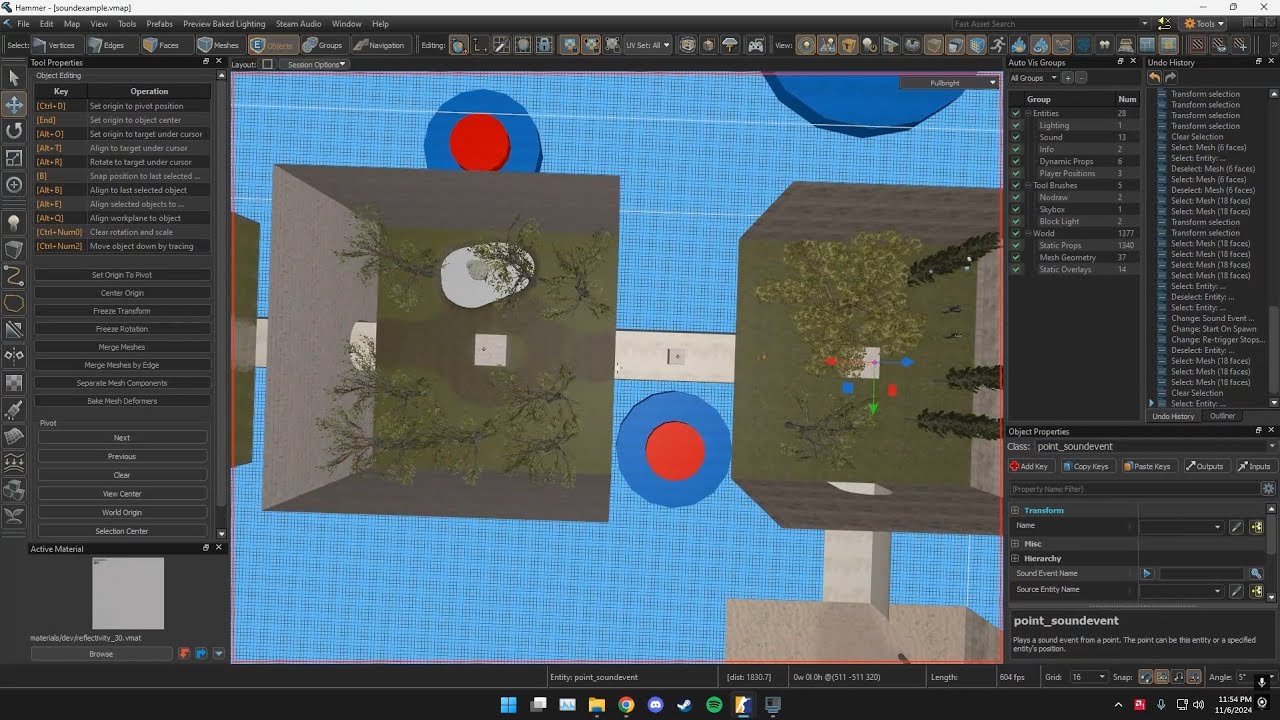
Task: Toggle the Layout checkbox
Action: click(x=267, y=64)
